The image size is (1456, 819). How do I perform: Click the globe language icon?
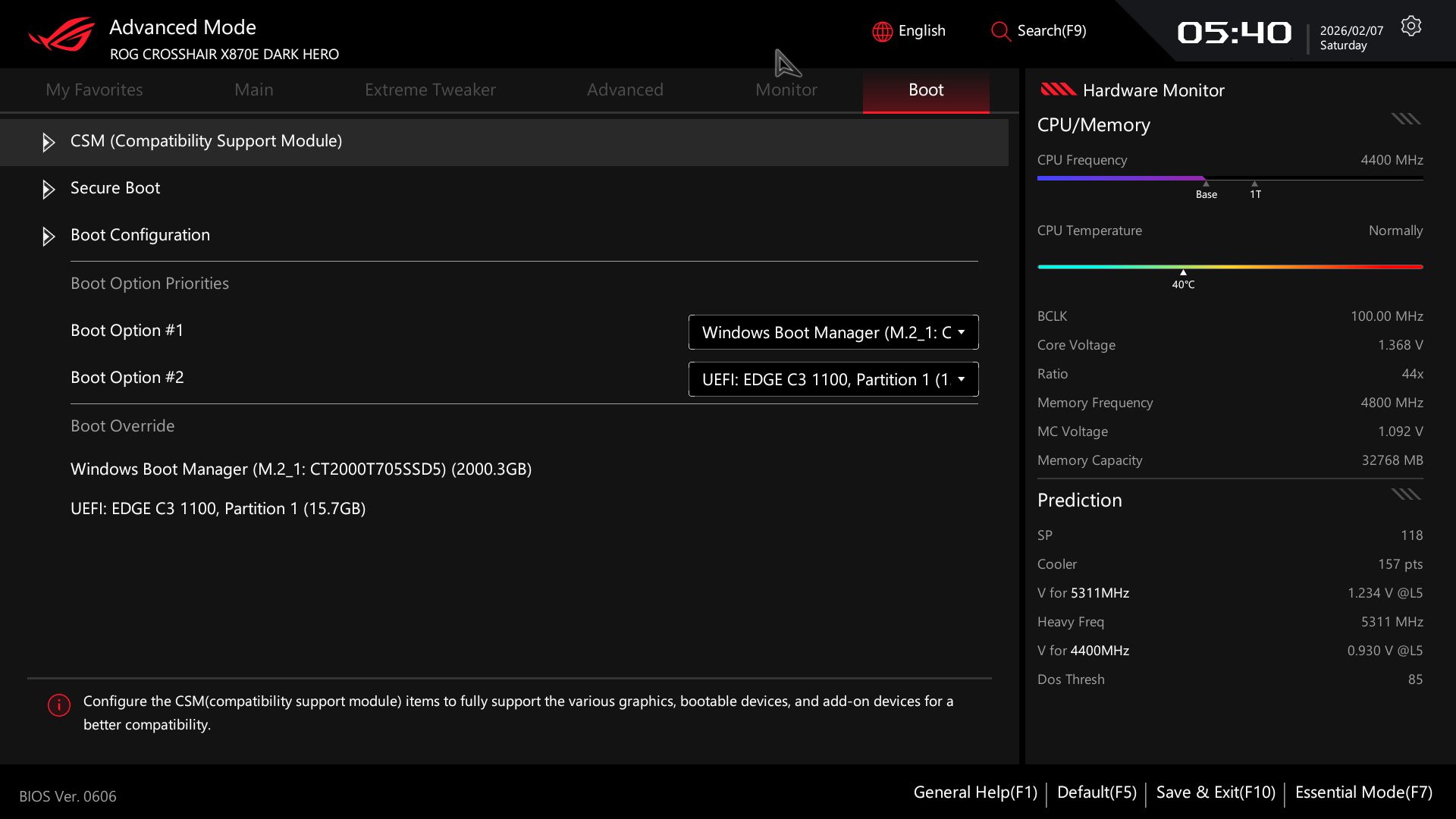pyautogui.click(x=882, y=31)
